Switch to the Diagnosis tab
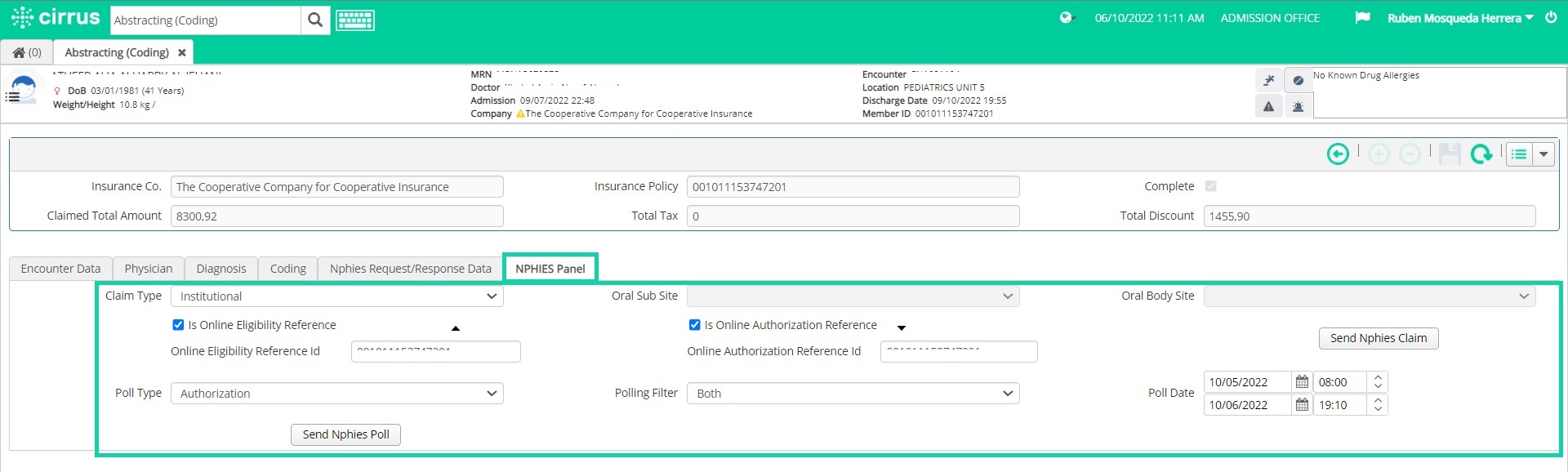The image size is (1568, 472). tap(221, 269)
